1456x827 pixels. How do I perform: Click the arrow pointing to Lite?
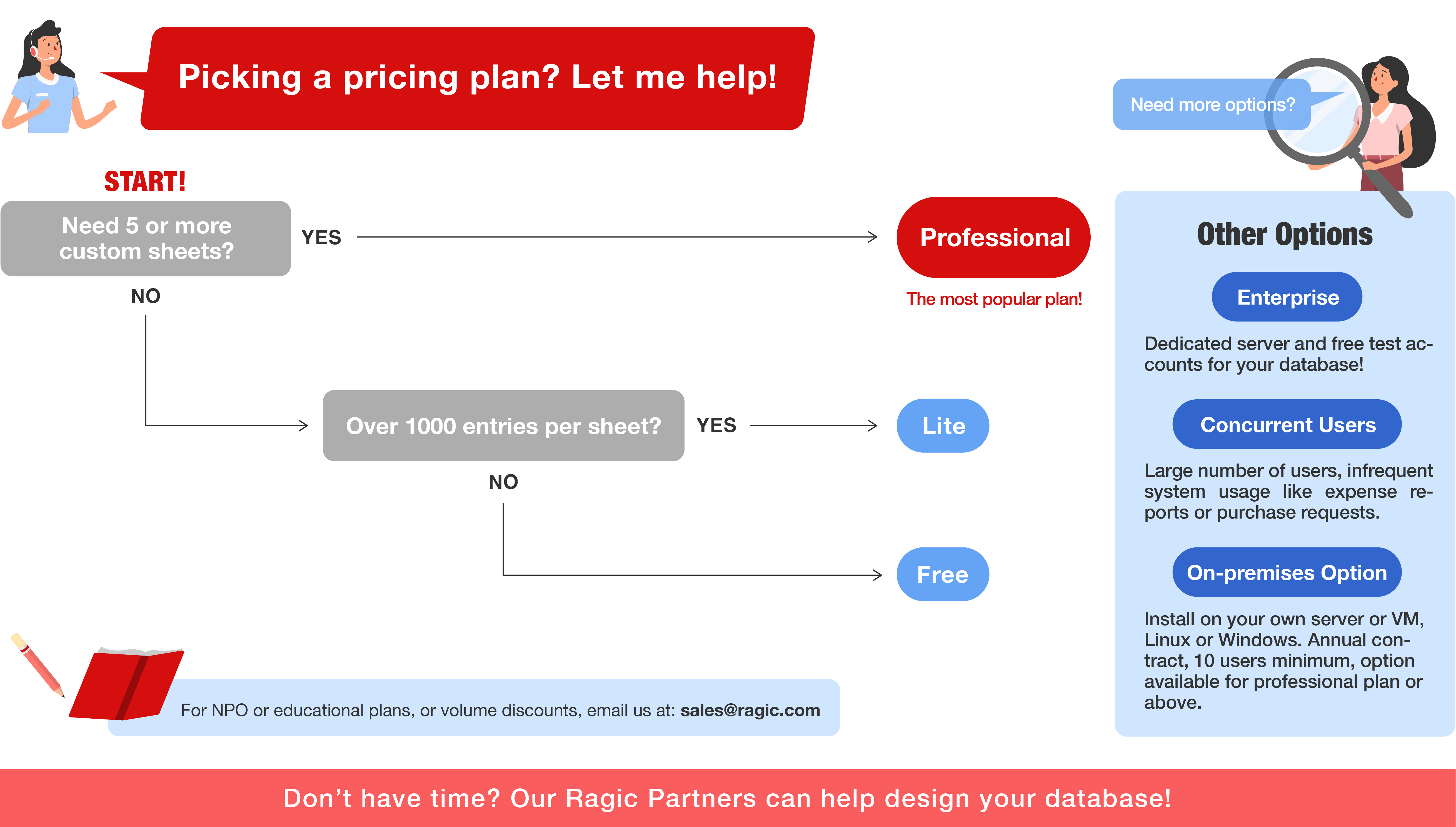(813, 425)
